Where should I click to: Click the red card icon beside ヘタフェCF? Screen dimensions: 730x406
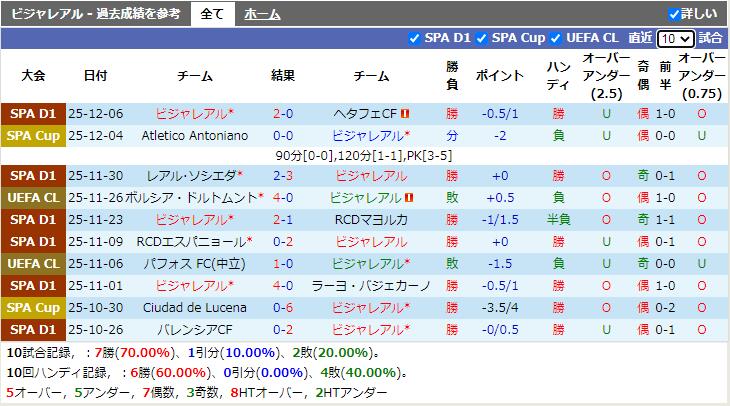[x=405, y=114]
